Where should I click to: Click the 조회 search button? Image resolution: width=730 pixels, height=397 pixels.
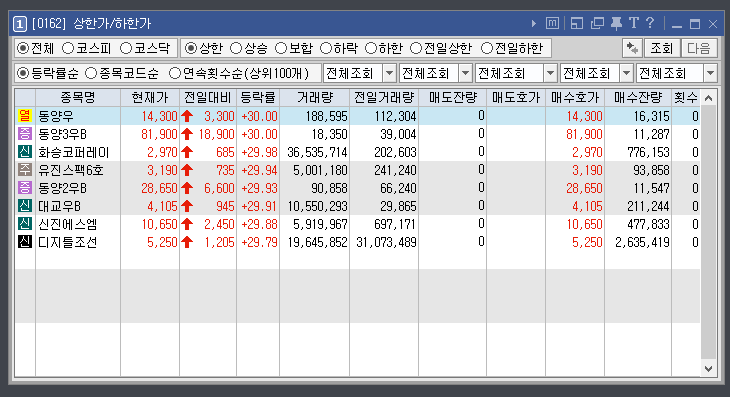coord(662,48)
